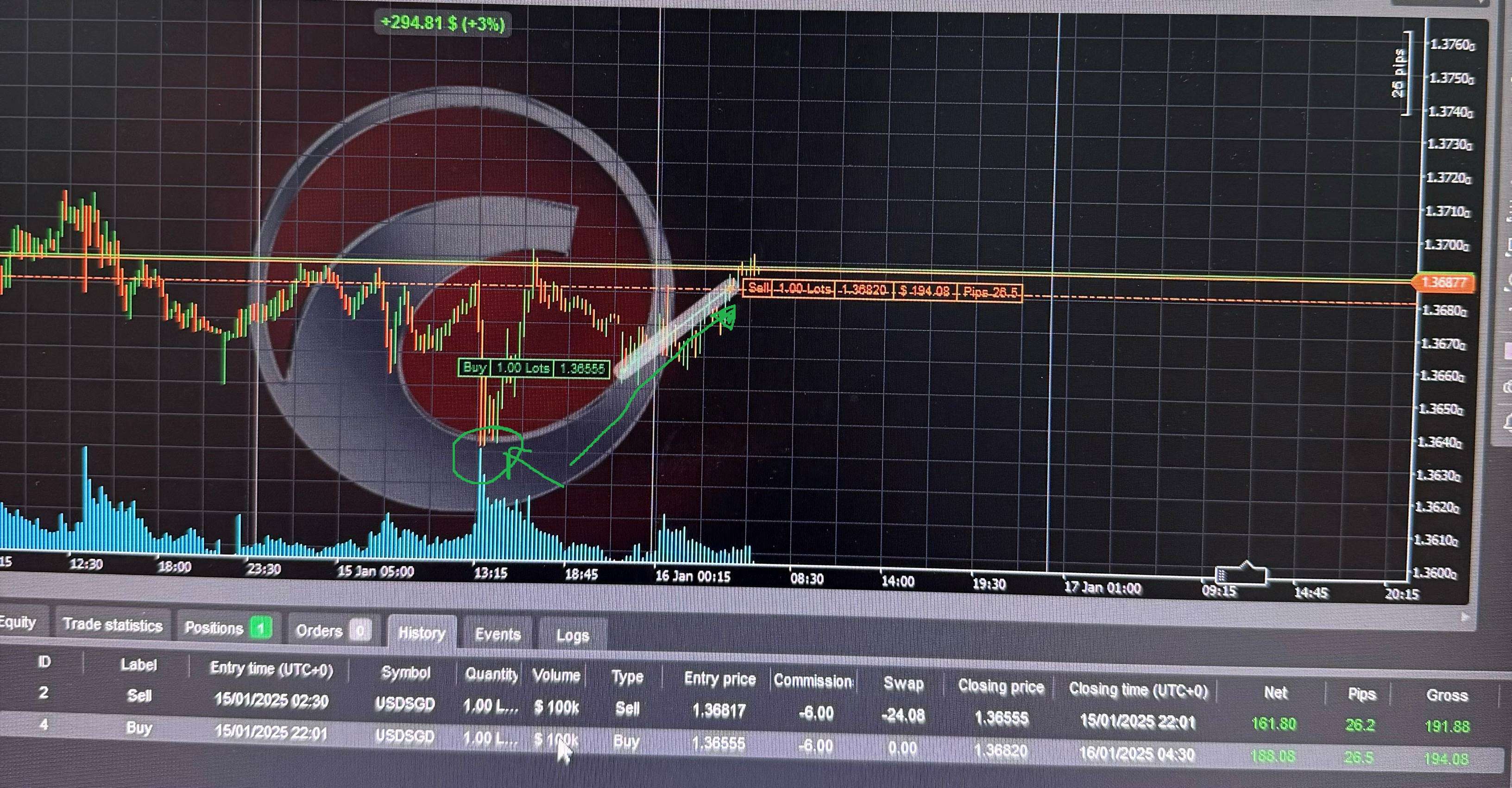Sort history by Net column header
1512x788 pixels.
pos(1275,693)
